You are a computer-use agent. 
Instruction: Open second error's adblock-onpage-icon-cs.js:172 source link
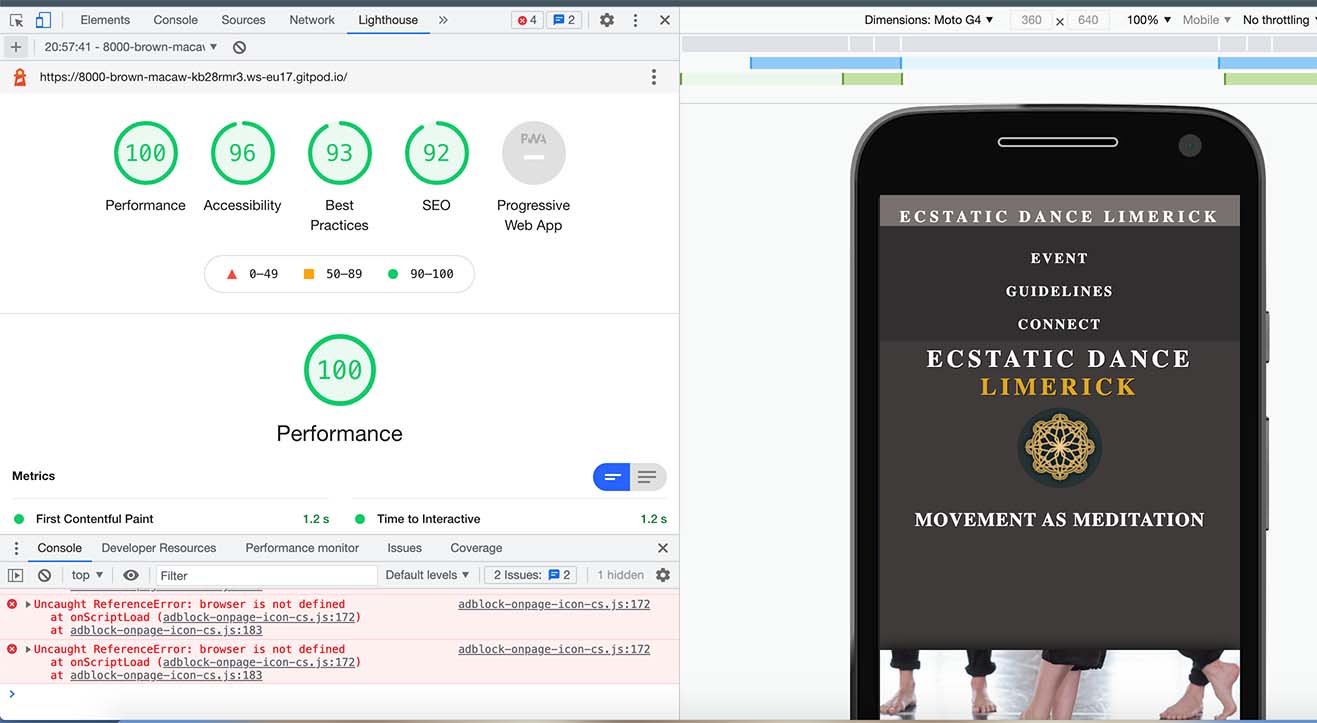click(x=554, y=649)
